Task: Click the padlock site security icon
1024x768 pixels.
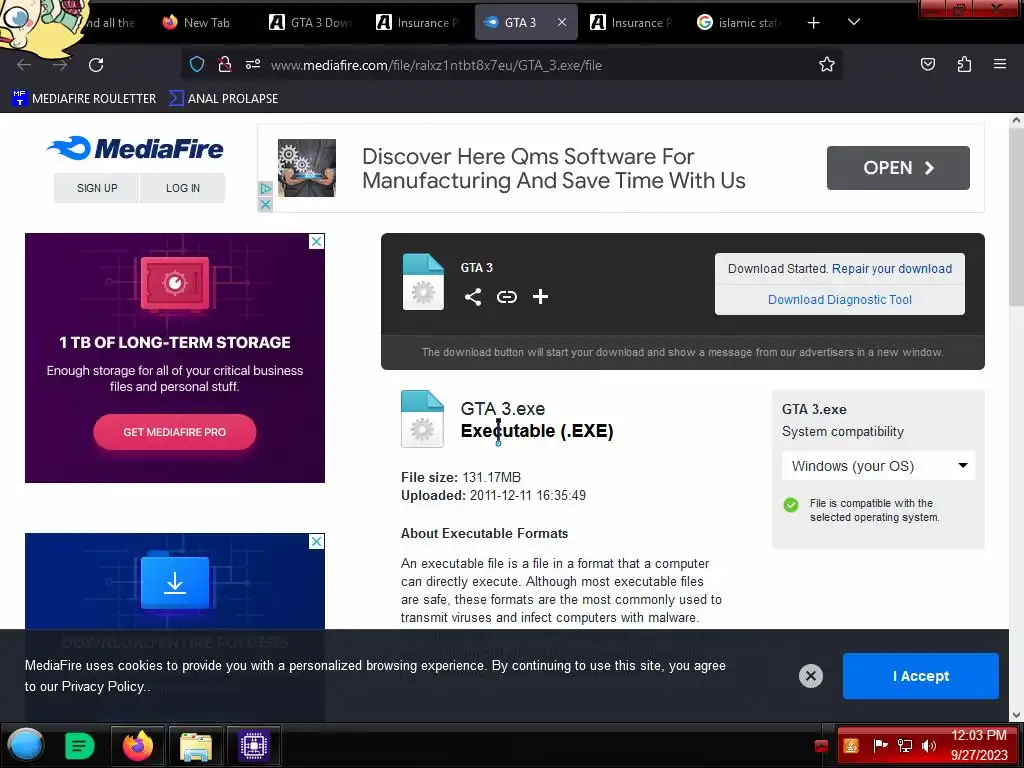Action: [225, 64]
